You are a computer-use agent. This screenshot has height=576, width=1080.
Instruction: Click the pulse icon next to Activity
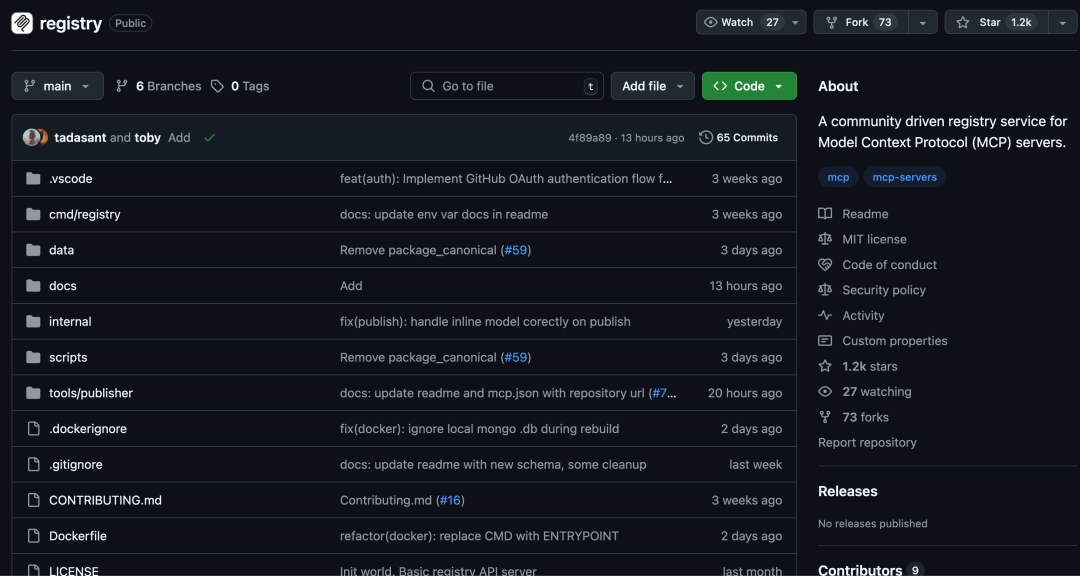coord(825,316)
